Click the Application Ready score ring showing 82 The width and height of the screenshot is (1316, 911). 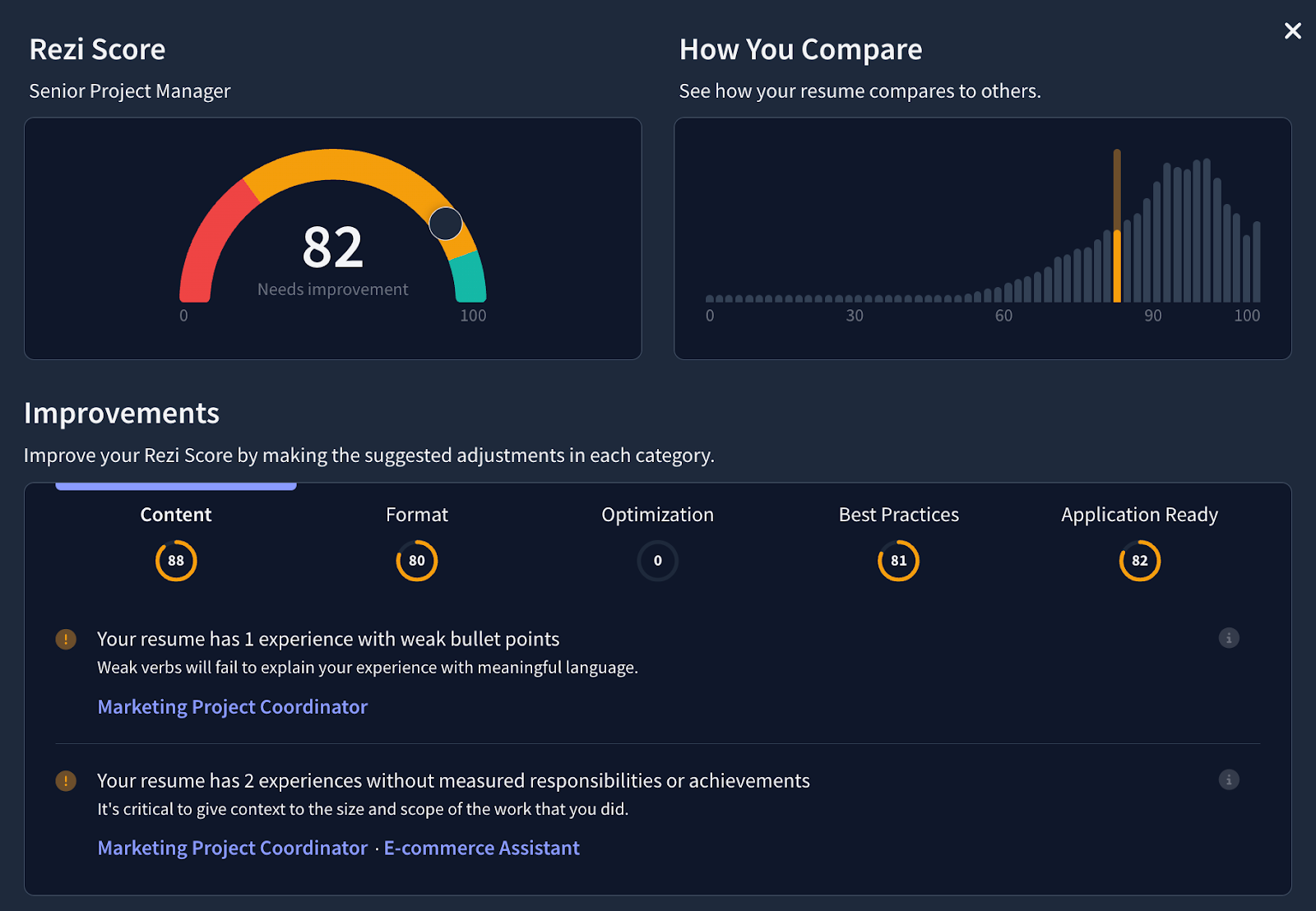coord(1140,561)
